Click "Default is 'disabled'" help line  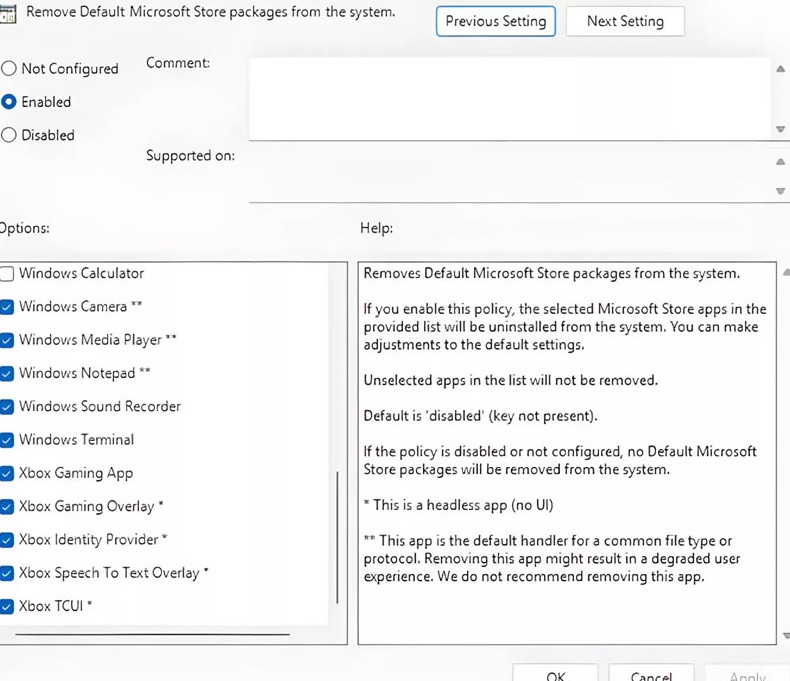coord(480,416)
